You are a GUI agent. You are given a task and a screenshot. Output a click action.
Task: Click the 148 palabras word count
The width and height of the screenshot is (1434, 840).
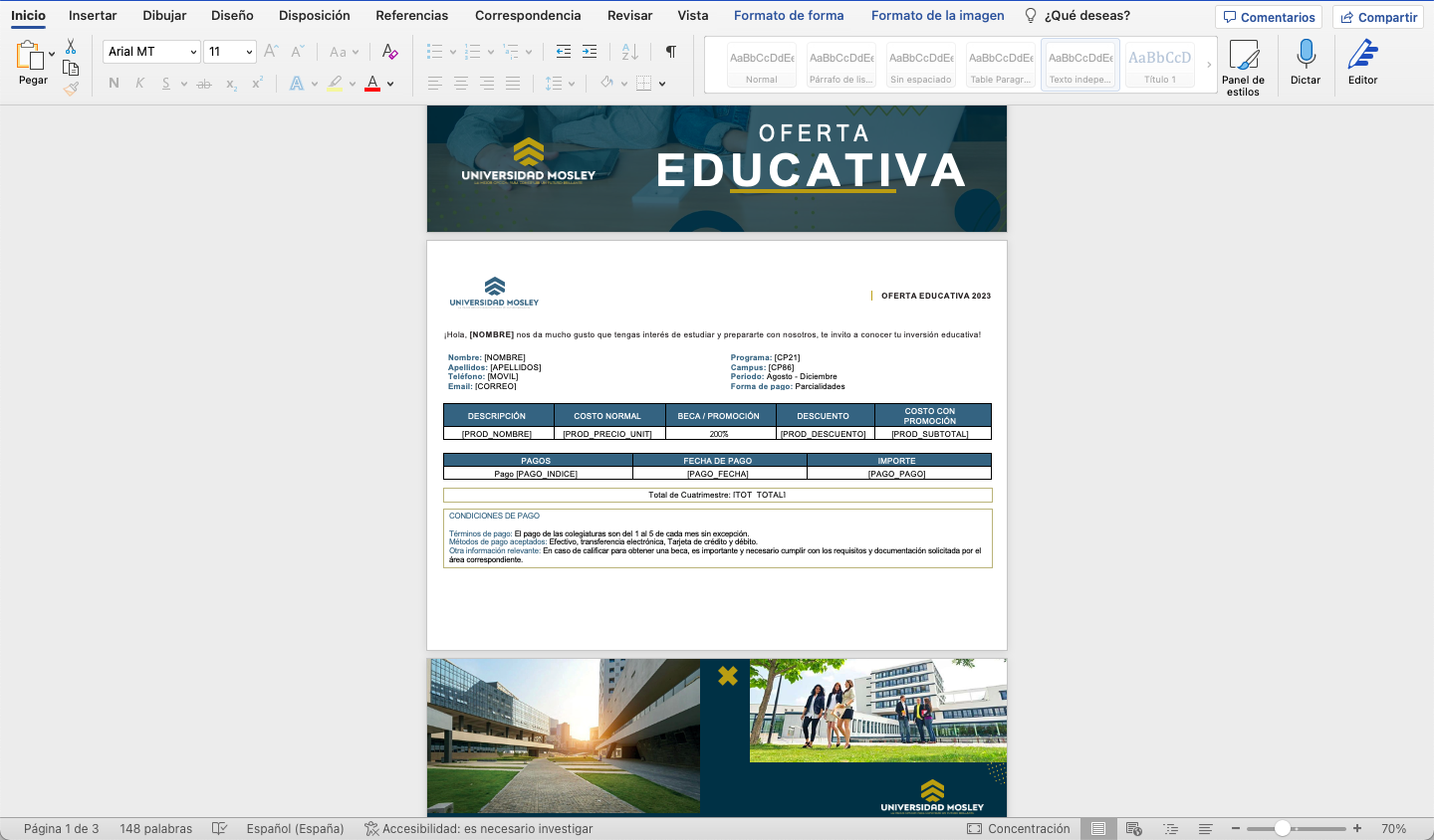pos(155,828)
